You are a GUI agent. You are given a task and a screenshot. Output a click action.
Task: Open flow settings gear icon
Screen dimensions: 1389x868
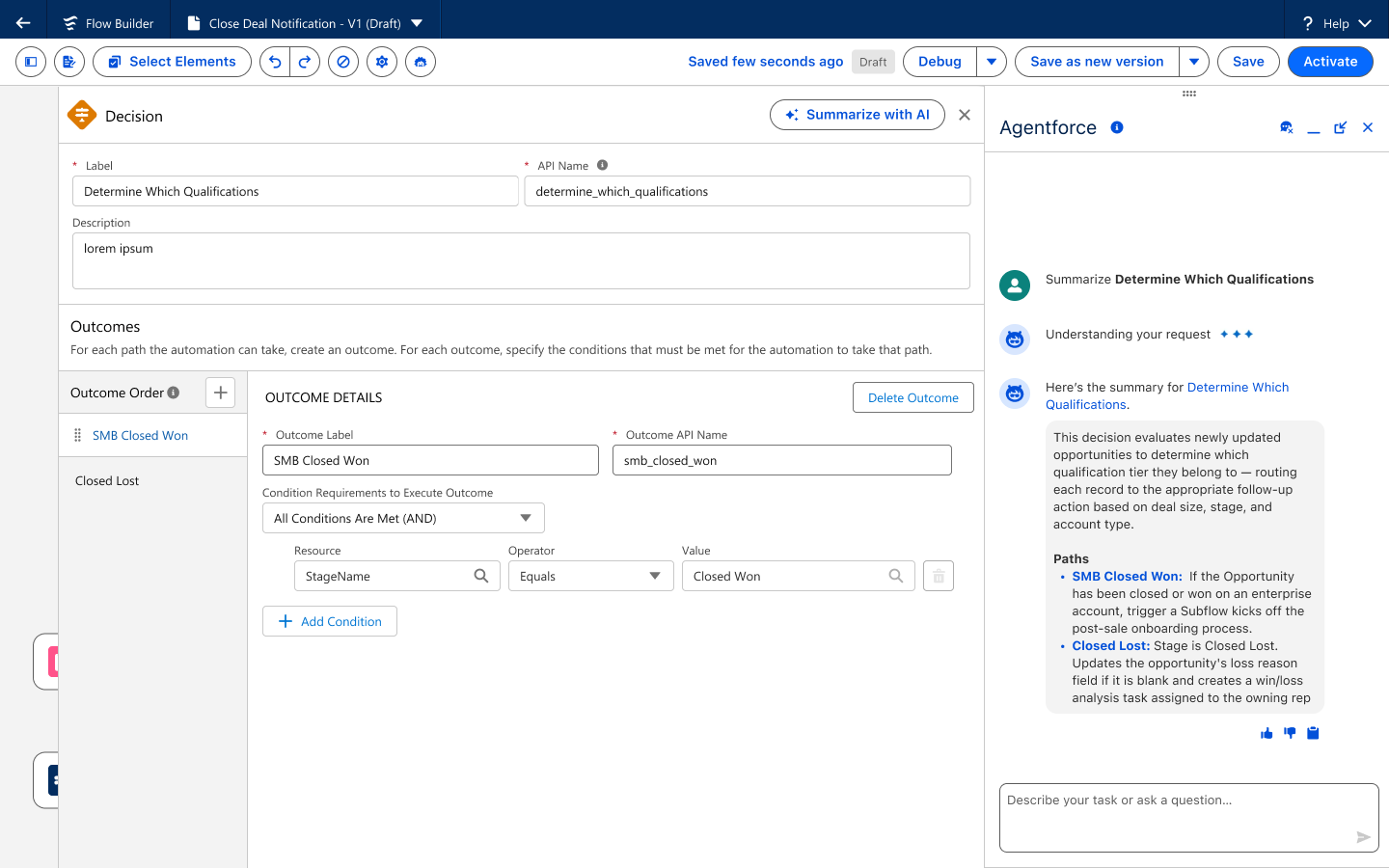382,62
